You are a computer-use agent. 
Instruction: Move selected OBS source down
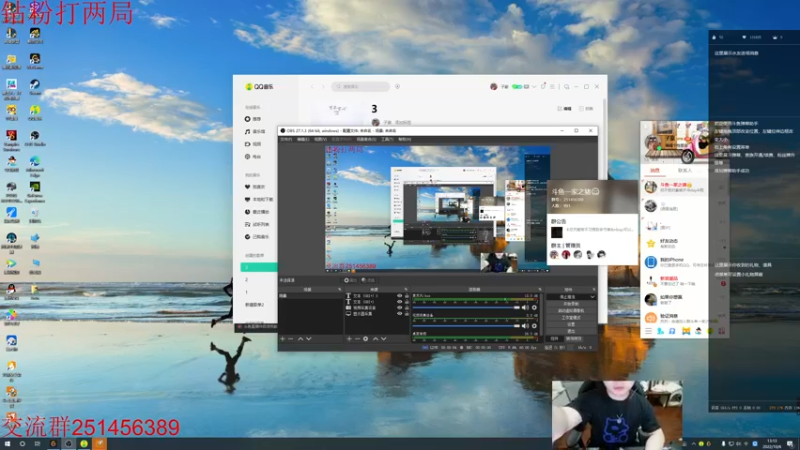[x=383, y=339]
